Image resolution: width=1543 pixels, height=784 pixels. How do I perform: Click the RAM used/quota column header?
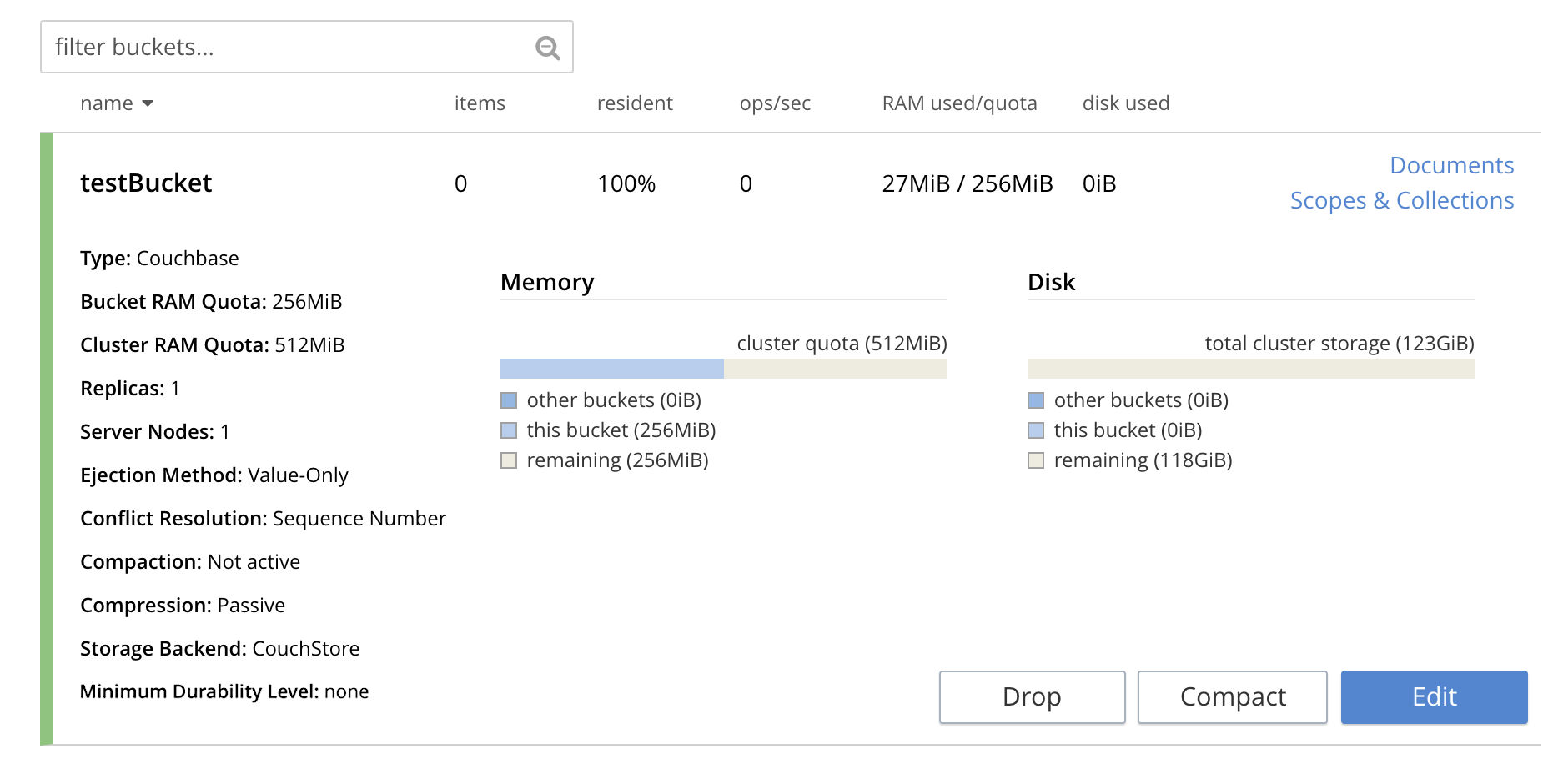tap(959, 103)
